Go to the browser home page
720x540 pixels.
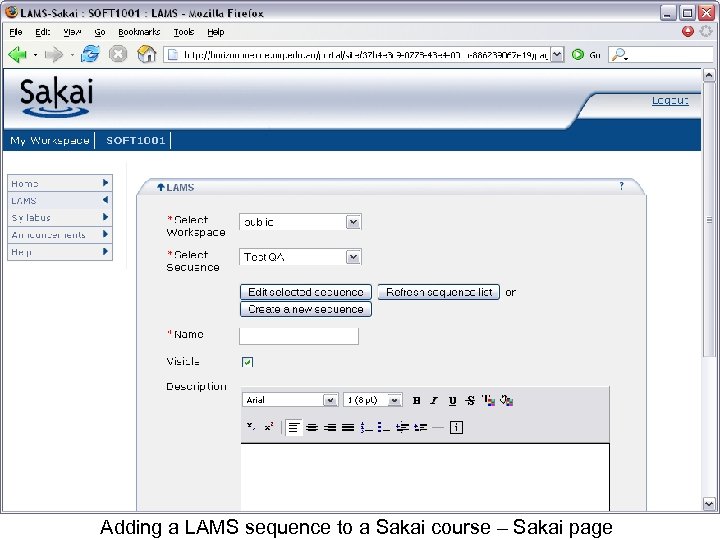point(146,54)
